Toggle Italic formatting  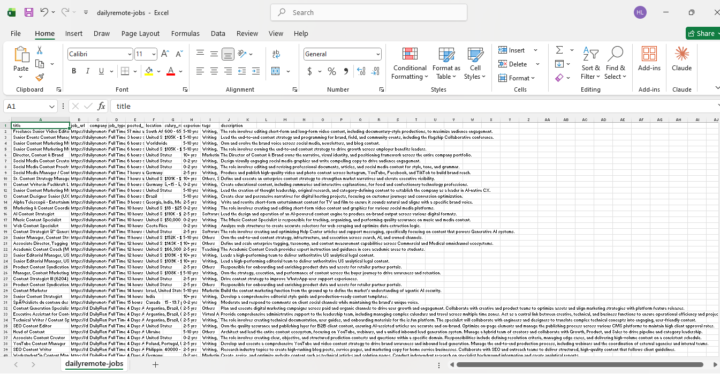pos(87,71)
